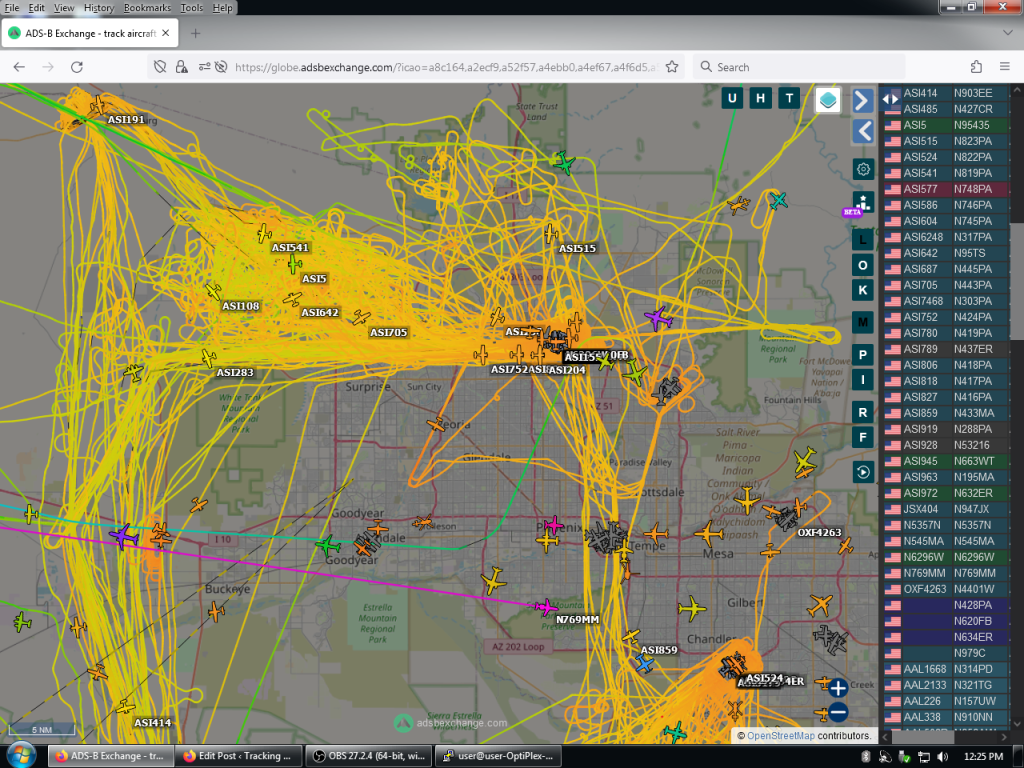Toggle the L labels button
Screen dimensions: 1024x768
point(863,240)
